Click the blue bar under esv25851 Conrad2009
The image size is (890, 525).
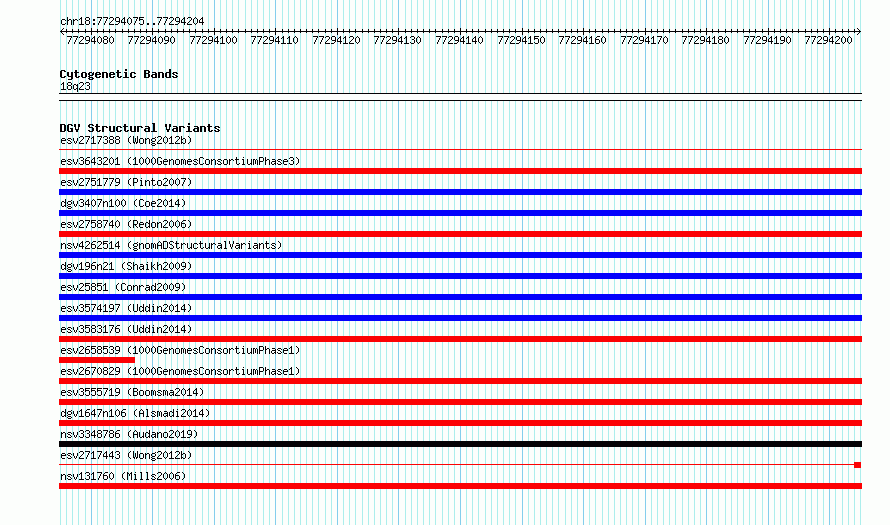click(460, 297)
